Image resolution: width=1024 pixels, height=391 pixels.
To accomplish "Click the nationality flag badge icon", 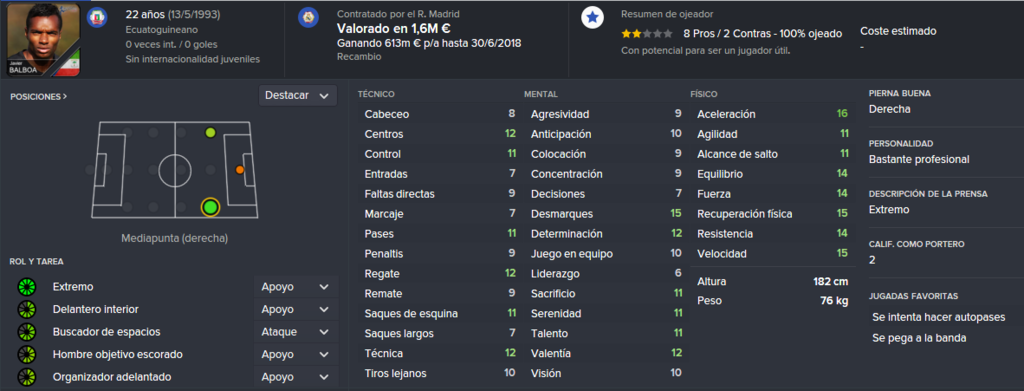I will pos(97,17).
